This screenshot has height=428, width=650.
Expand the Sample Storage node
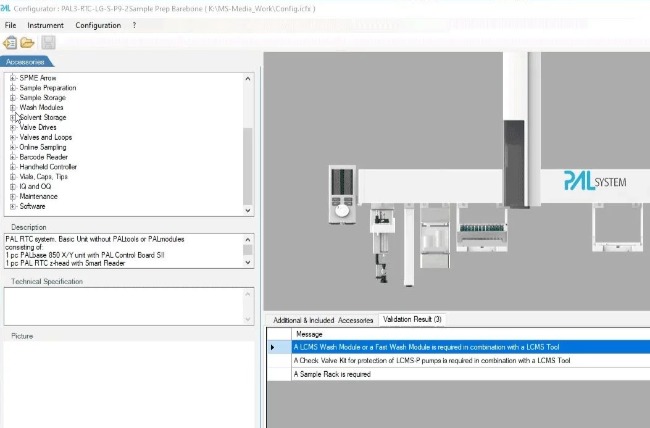13,97
